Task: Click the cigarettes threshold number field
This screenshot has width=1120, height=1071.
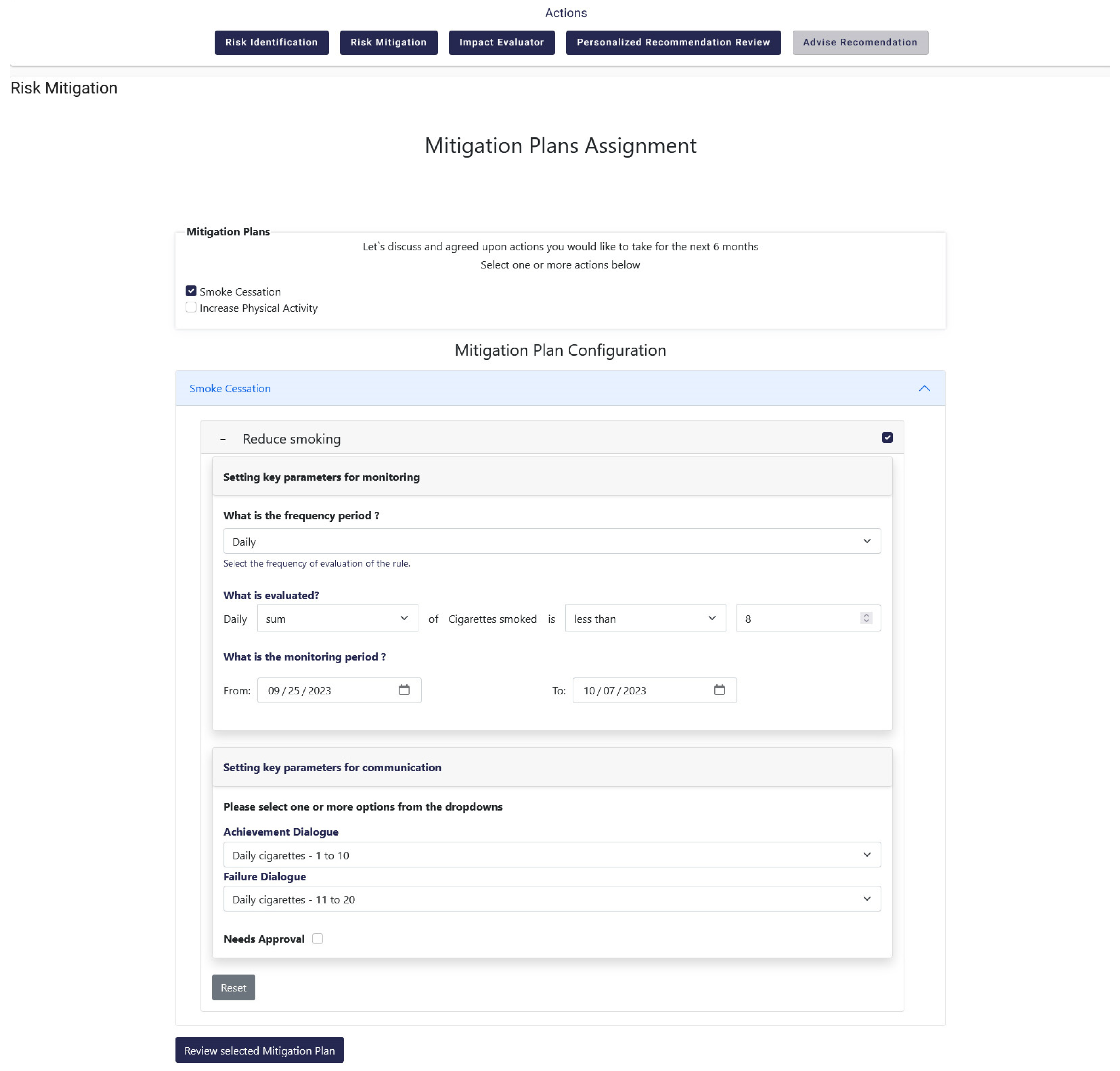Action: [797, 618]
